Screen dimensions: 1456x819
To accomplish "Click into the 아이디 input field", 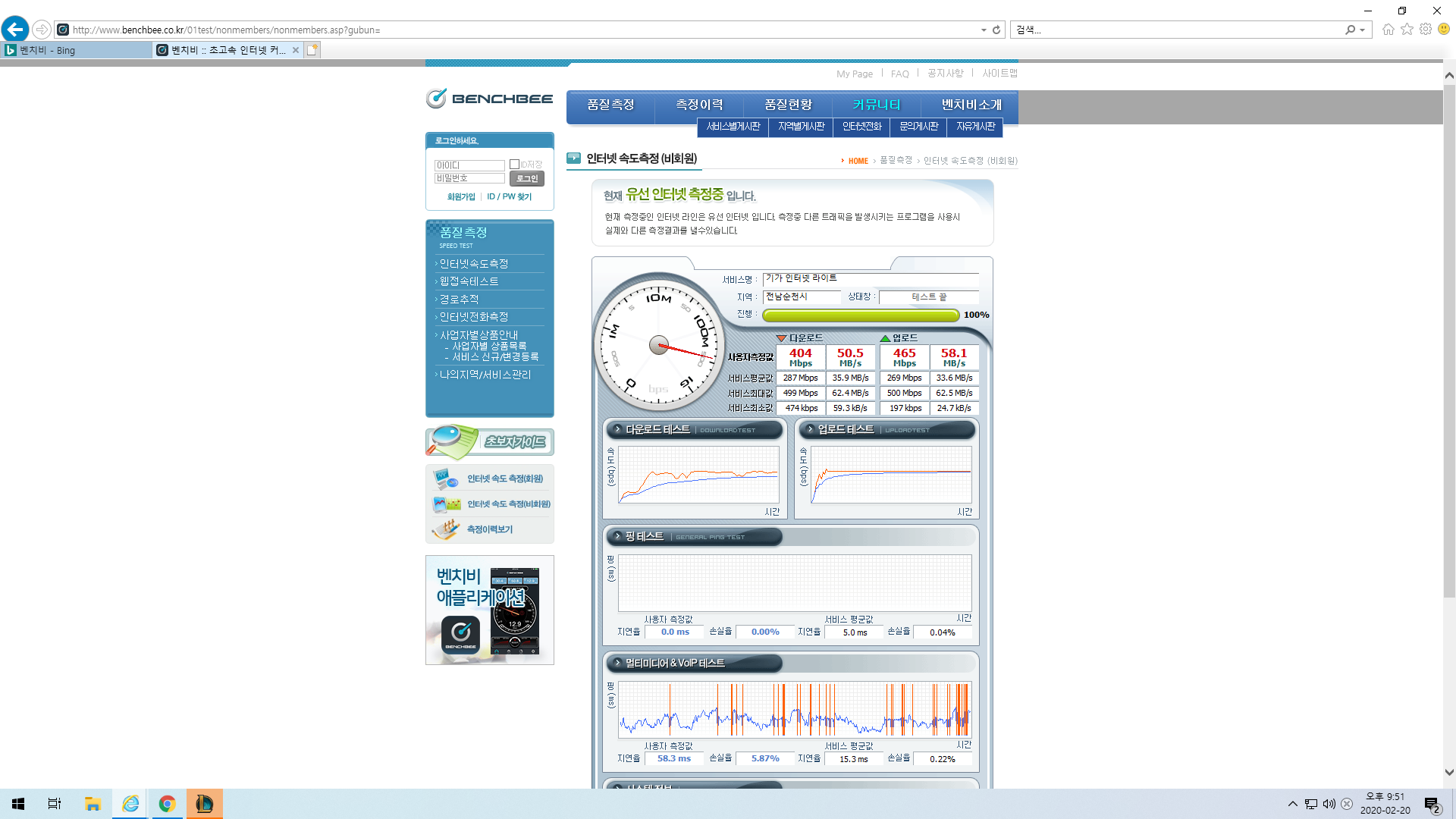I will point(469,165).
